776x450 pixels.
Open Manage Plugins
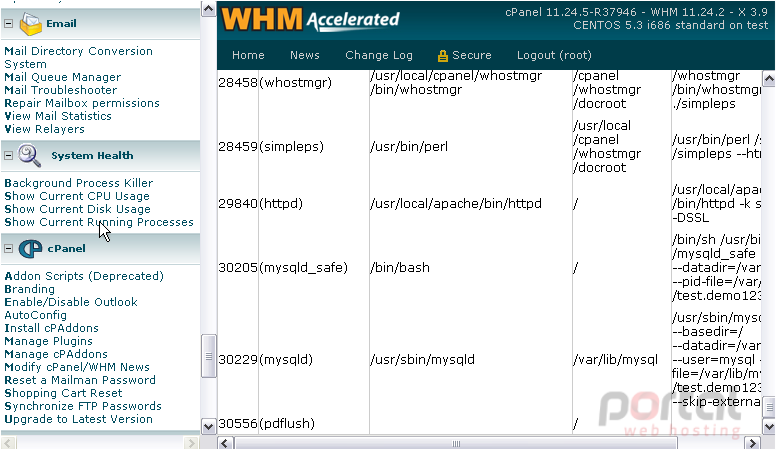48,341
